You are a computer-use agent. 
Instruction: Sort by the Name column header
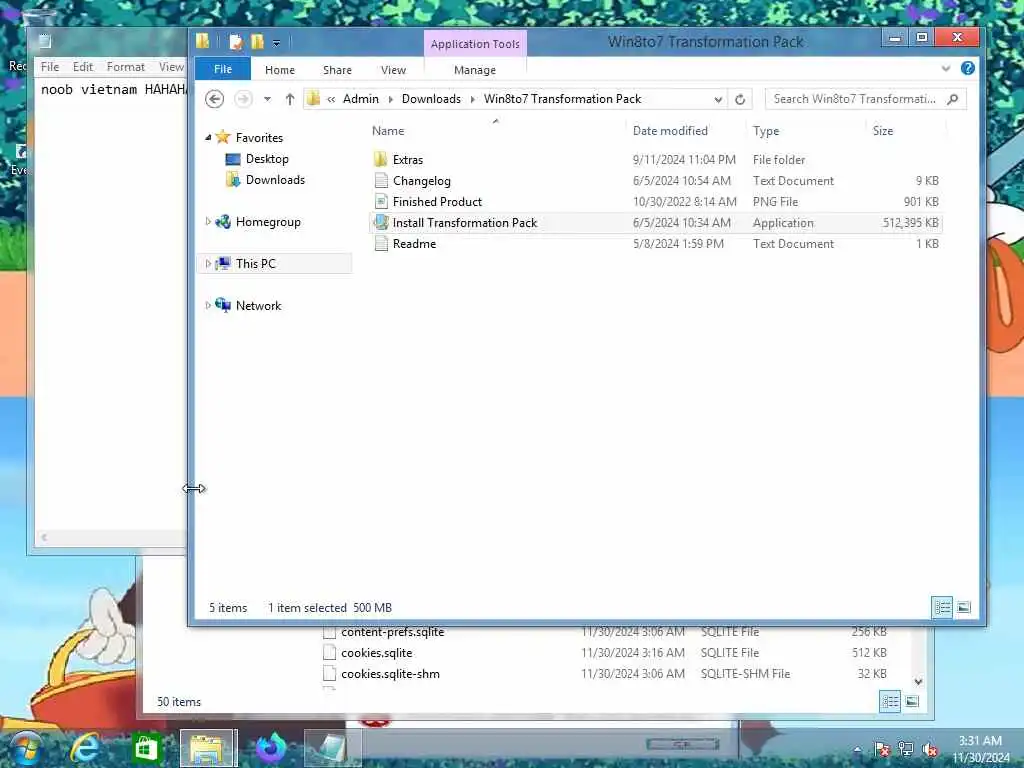pos(388,131)
